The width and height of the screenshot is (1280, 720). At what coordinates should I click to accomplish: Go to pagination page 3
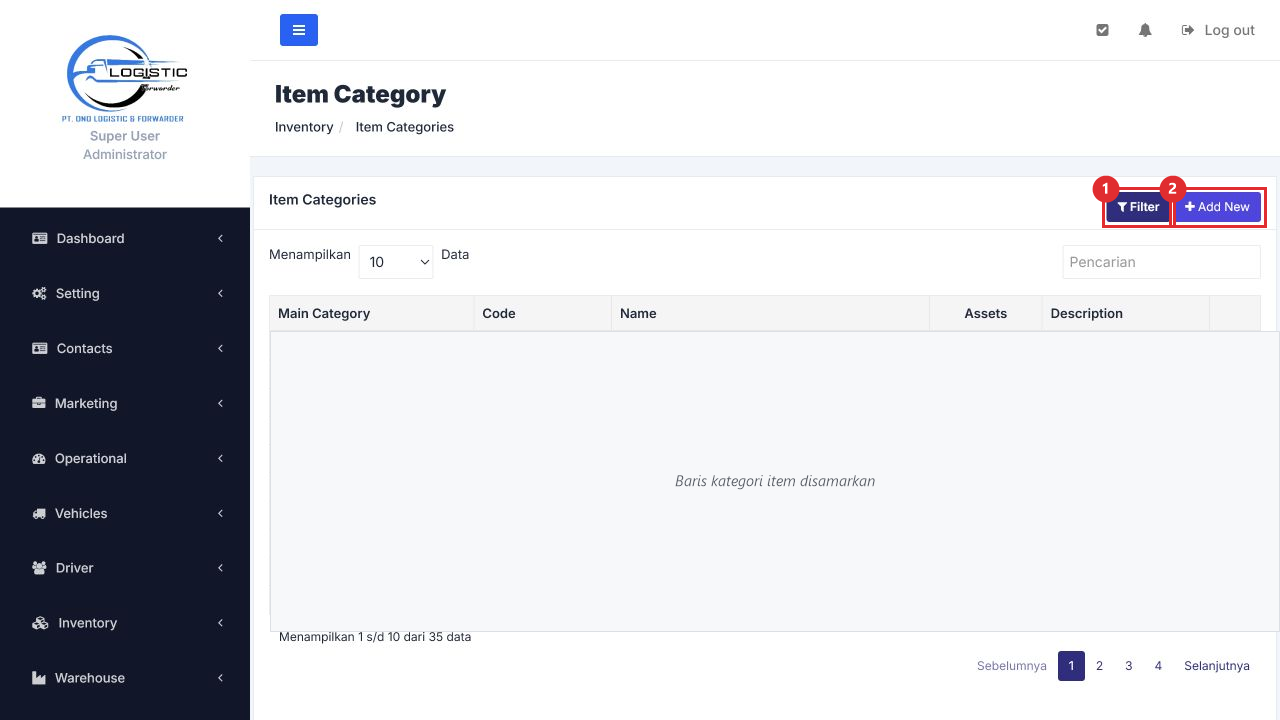point(1128,666)
